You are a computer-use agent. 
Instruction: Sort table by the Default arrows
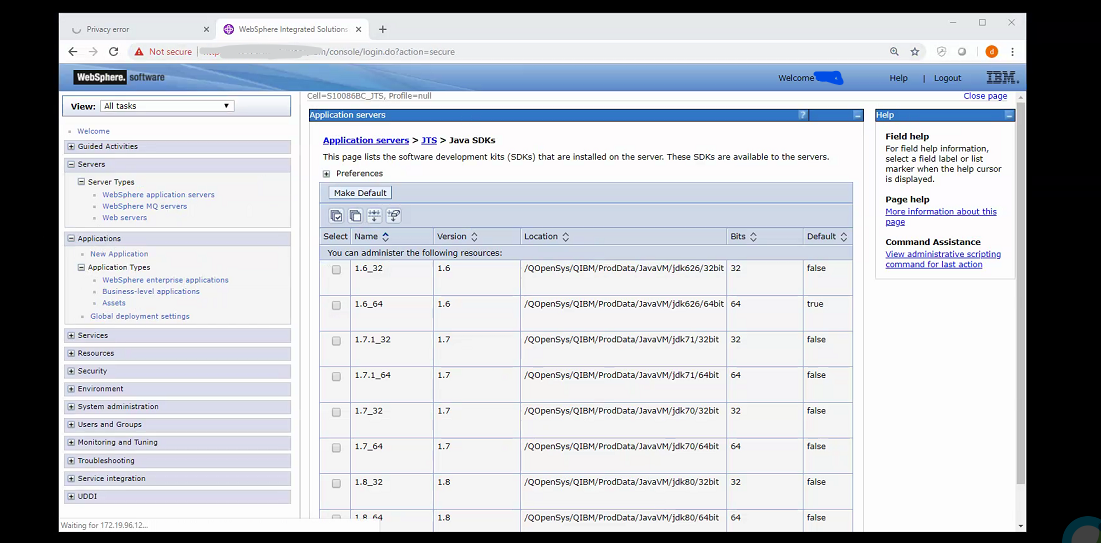coord(843,237)
